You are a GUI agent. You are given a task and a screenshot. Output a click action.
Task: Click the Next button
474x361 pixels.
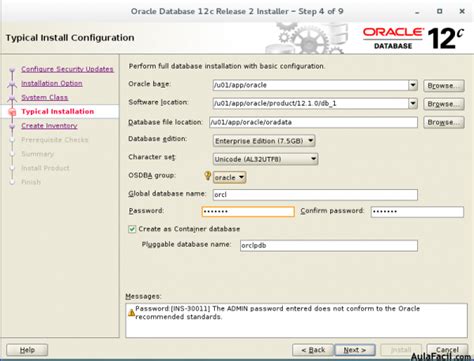click(355, 350)
